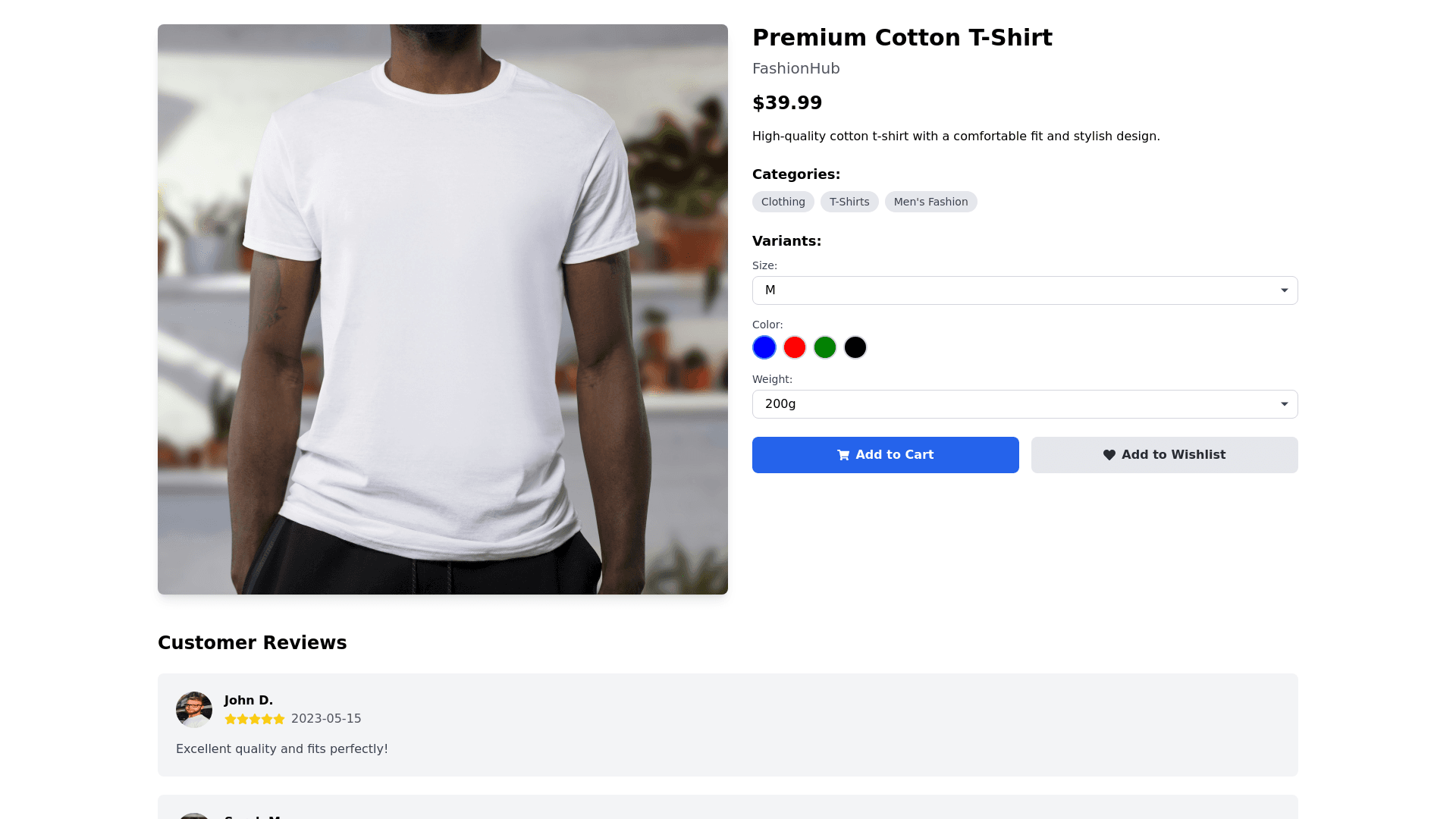Open the Weight dropdown showing 200g
1456x819 pixels.
(1025, 404)
